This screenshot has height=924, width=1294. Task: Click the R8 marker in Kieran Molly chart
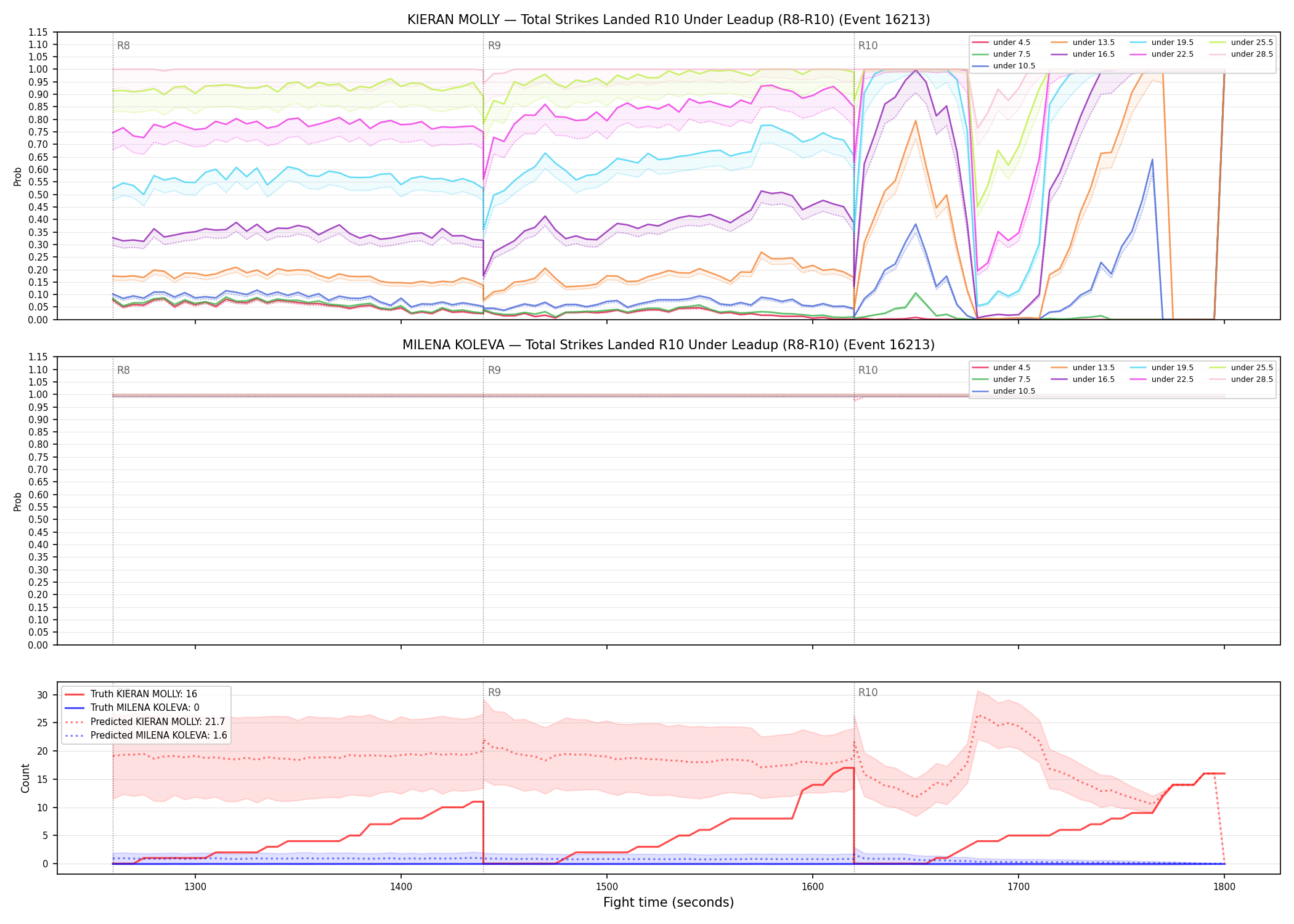(x=123, y=46)
